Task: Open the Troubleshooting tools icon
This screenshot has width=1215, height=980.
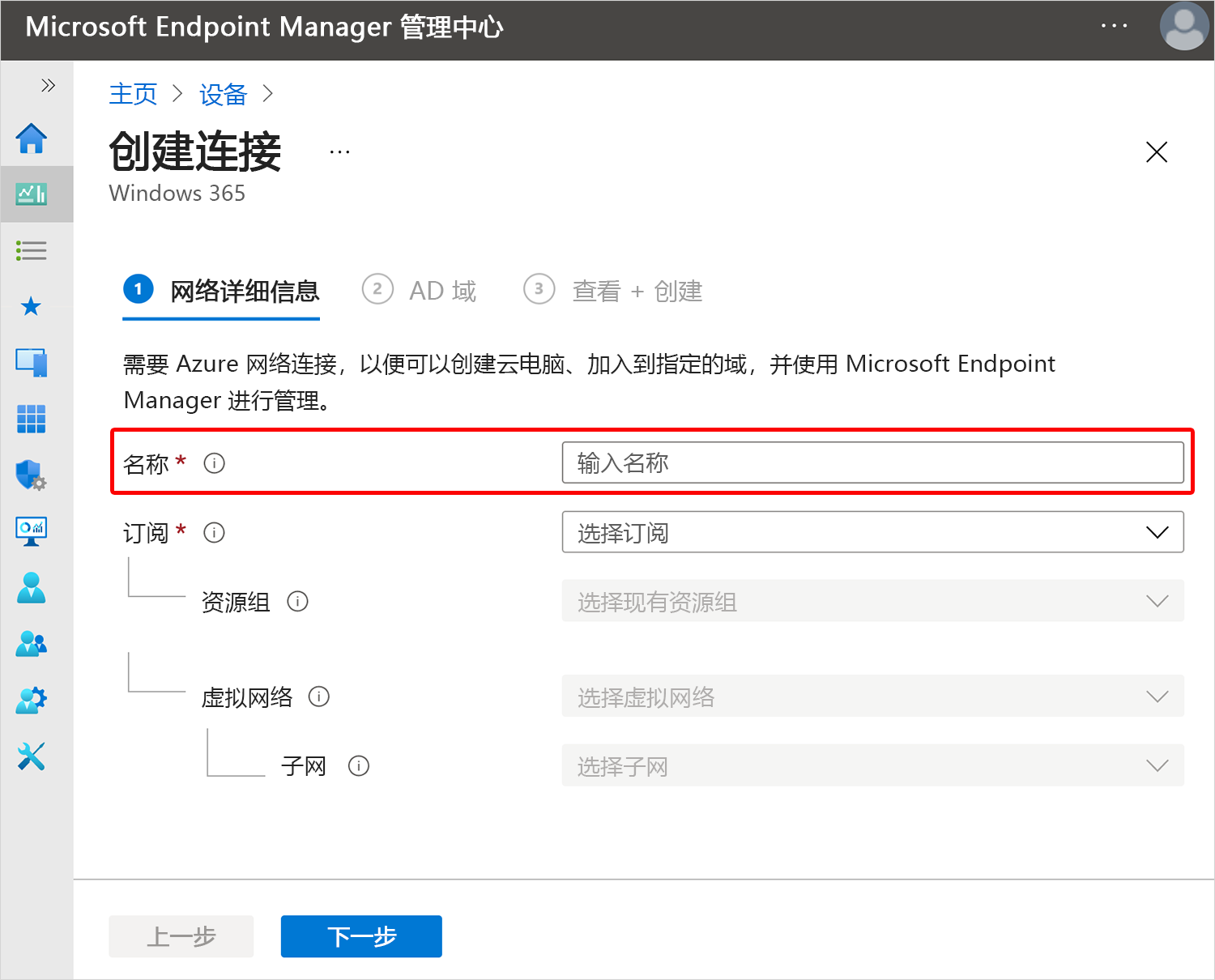Action: pos(32,756)
